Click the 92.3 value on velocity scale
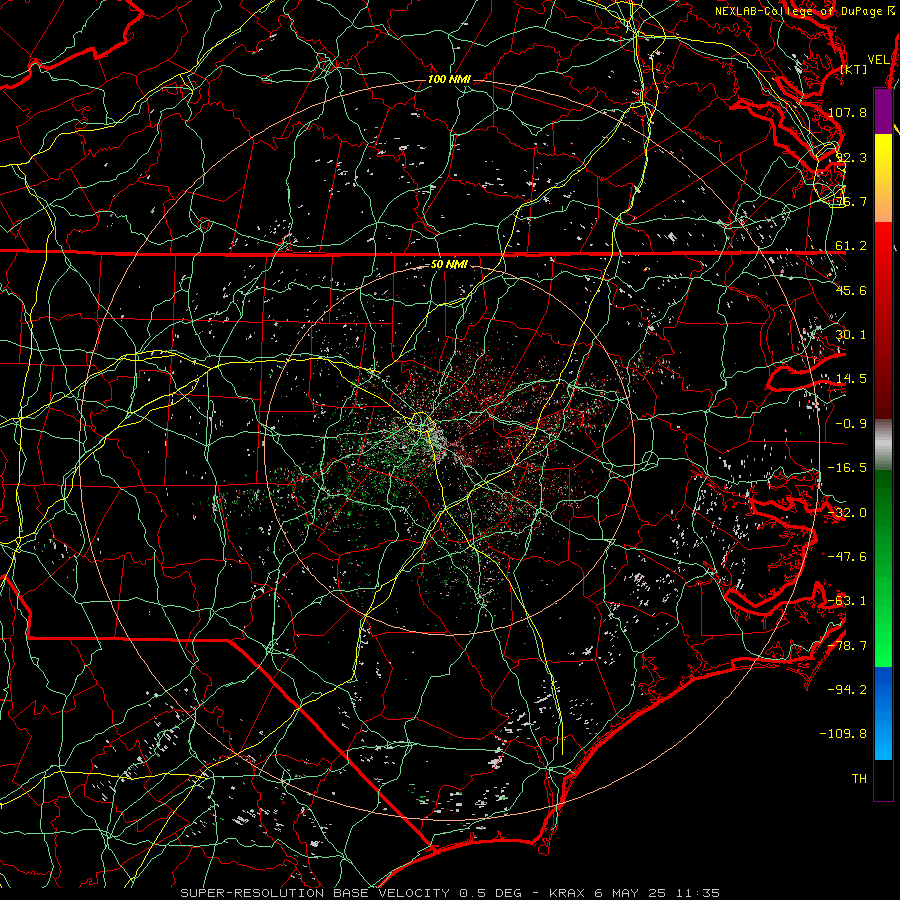Screen dimensions: 900x900 tap(851, 157)
